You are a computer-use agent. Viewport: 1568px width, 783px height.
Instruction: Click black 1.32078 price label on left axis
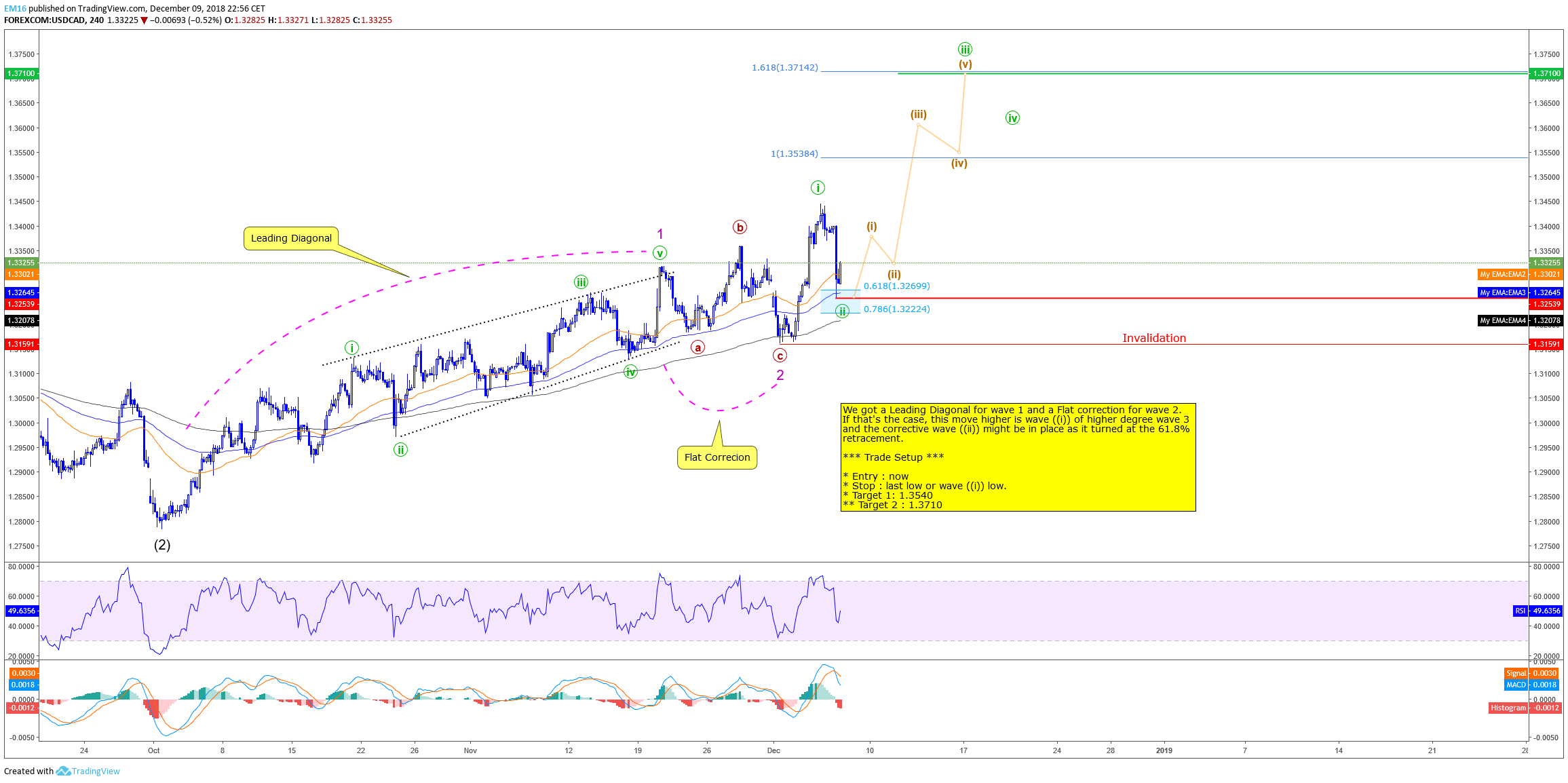pyautogui.click(x=21, y=320)
